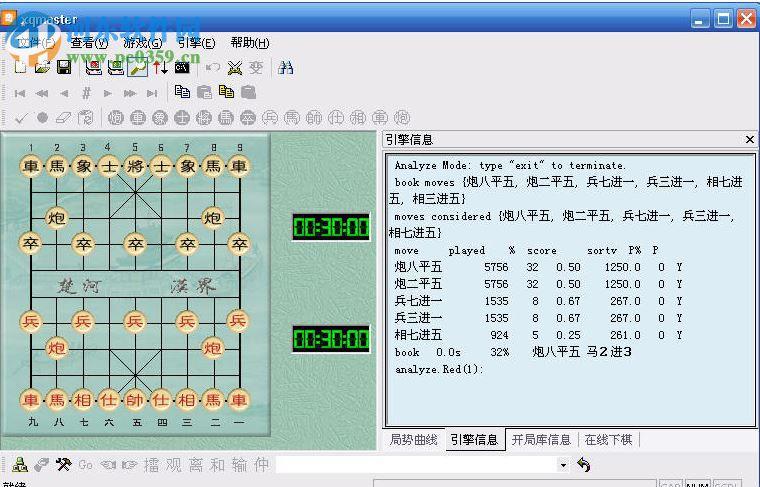This screenshot has width=760, height=487.
Task: Toggle the analyze mode toolbar icon
Action: click(x=138, y=67)
